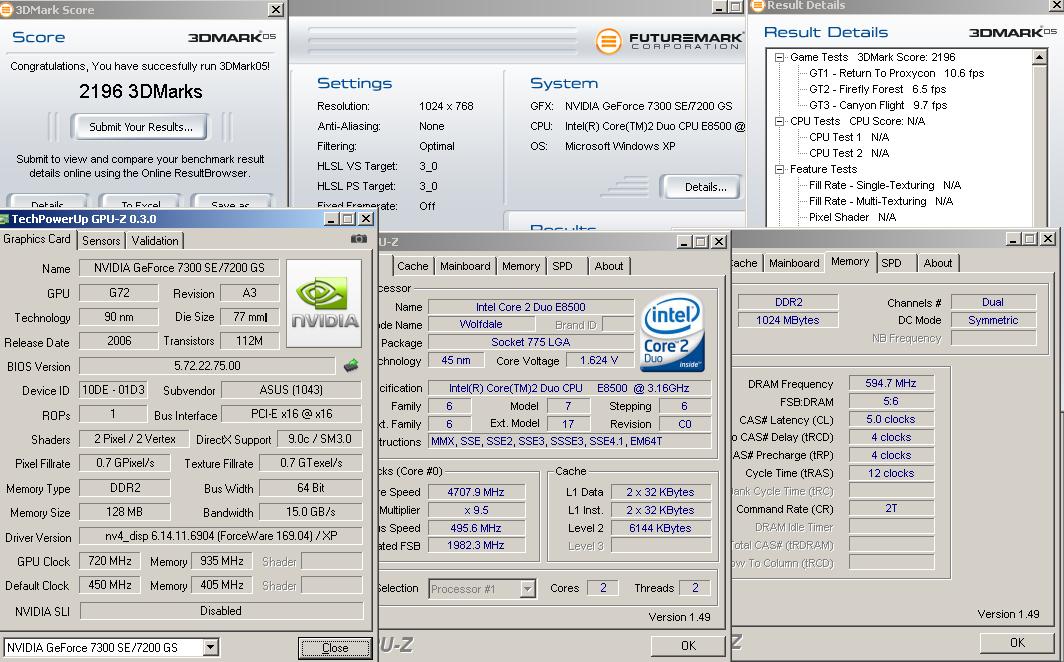Minimize the GPU-Z window
Screen dimensions: 1064x662
331,218
